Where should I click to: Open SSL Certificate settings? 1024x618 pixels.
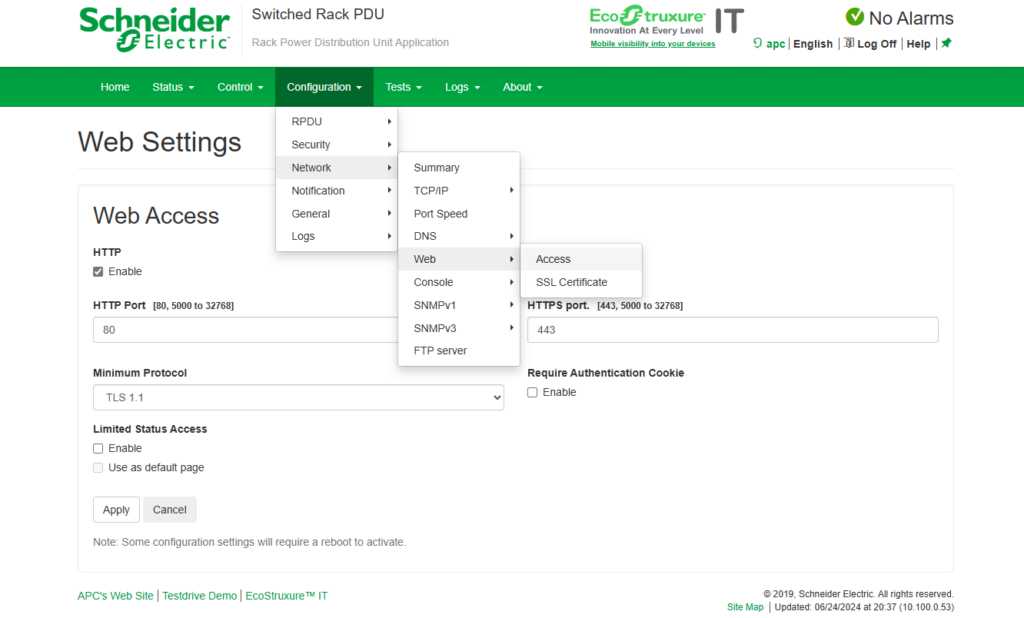(x=569, y=282)
